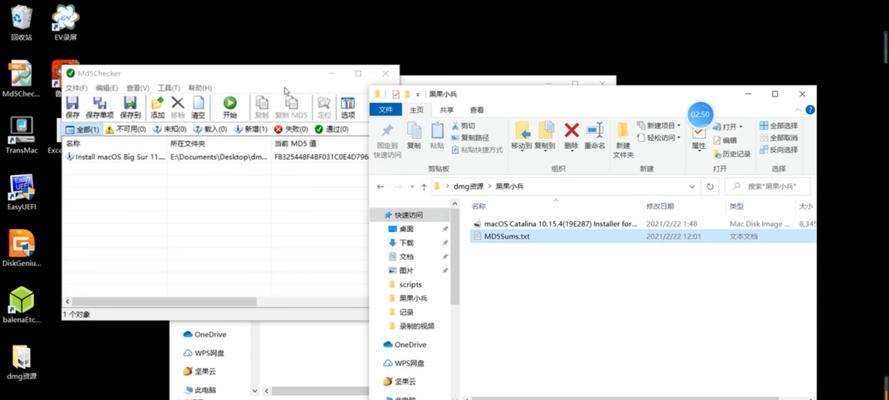Image resolution: width=889 pixels, height=400 pixels.
Task: Select the EV录屏 desktop icon
Action: click(66, 23)
